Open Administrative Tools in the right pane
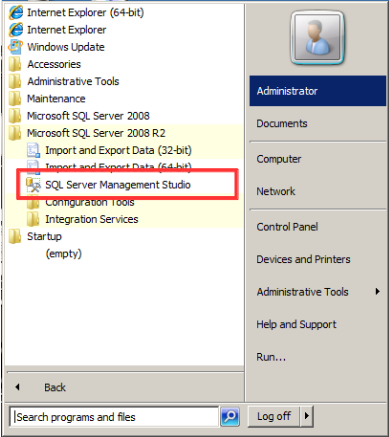 [x=302, y=292]
